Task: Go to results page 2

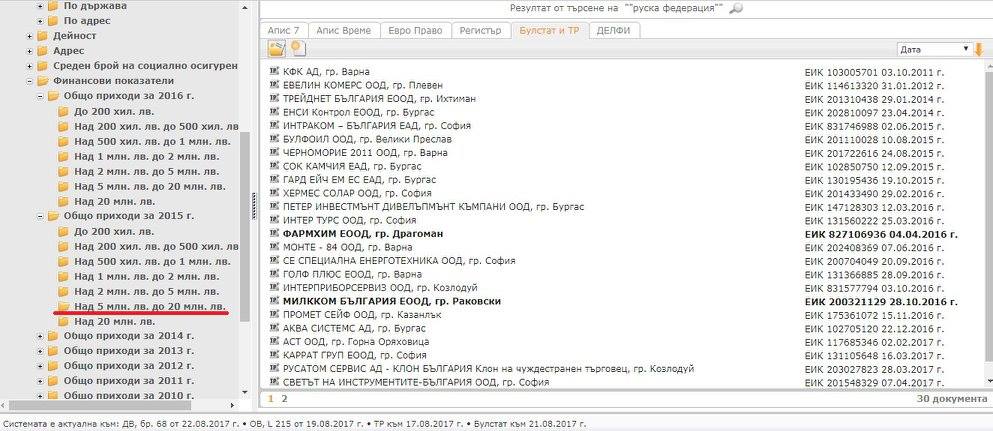Action: (x=284, y=399)
